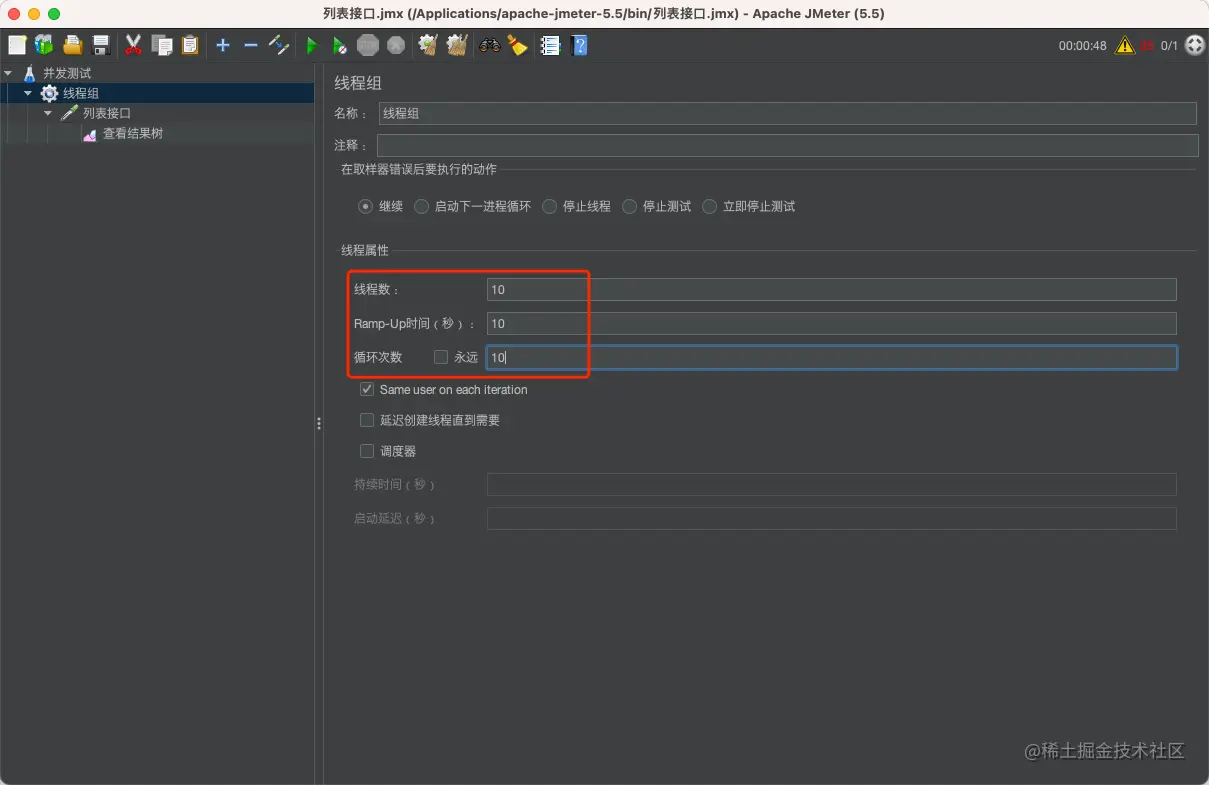Open a test plan file
This screenshot has height=785, width=1209.
coord(72,45)
